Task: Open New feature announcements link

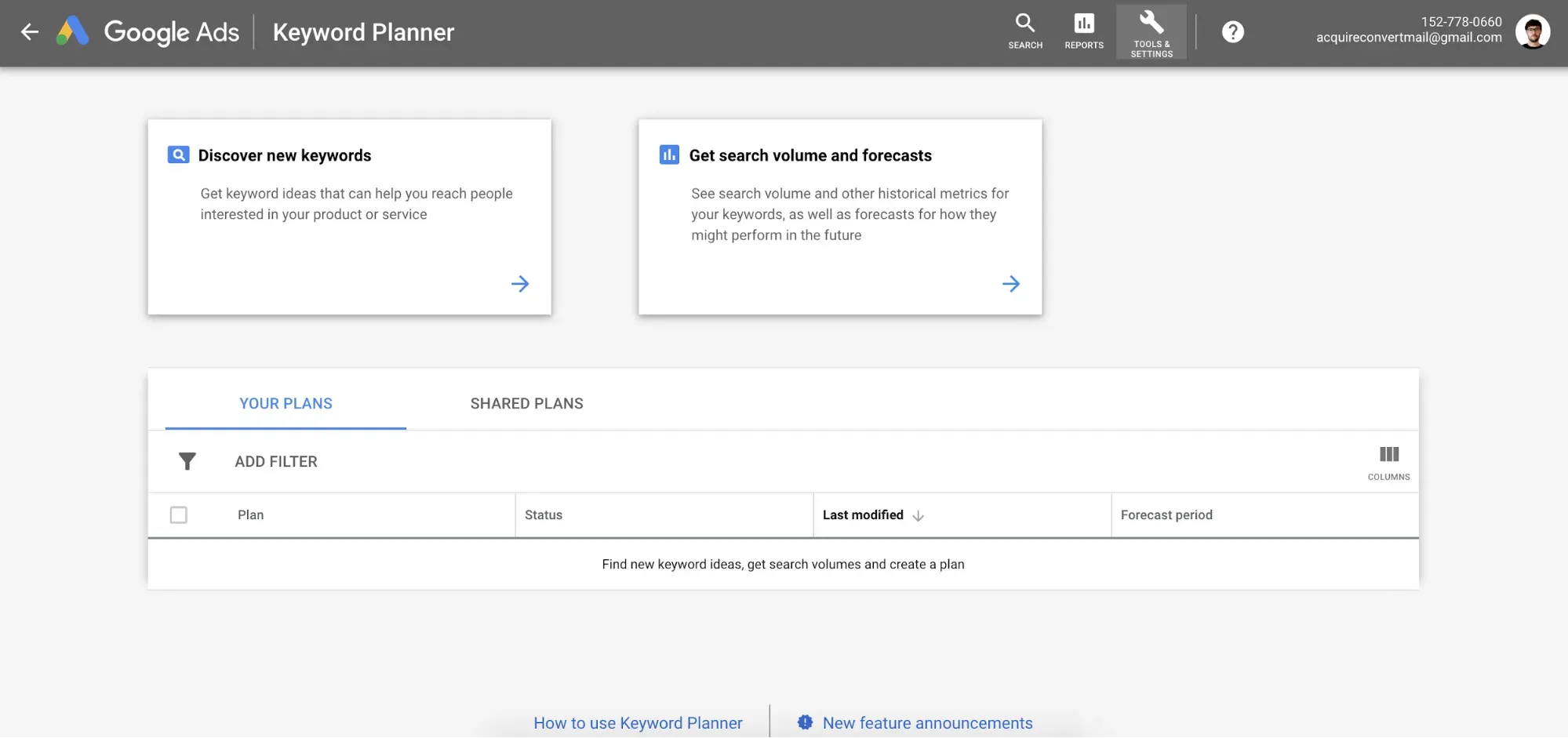Action: [x=926, y=722]
